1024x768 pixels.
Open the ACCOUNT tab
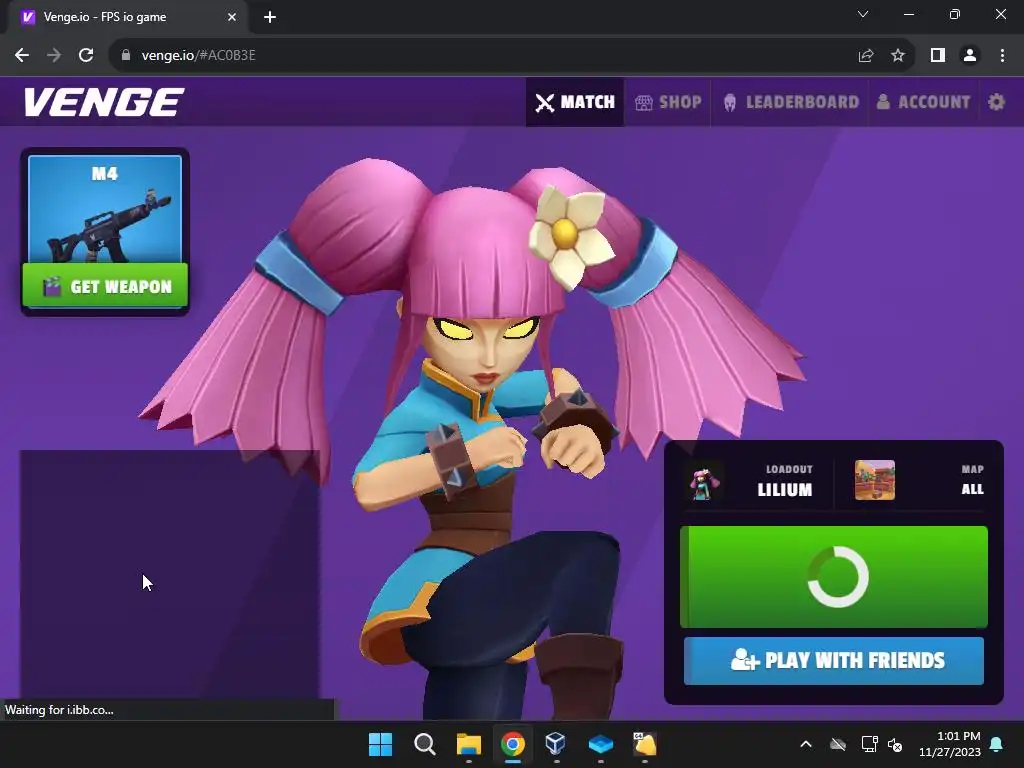[923, 102]
